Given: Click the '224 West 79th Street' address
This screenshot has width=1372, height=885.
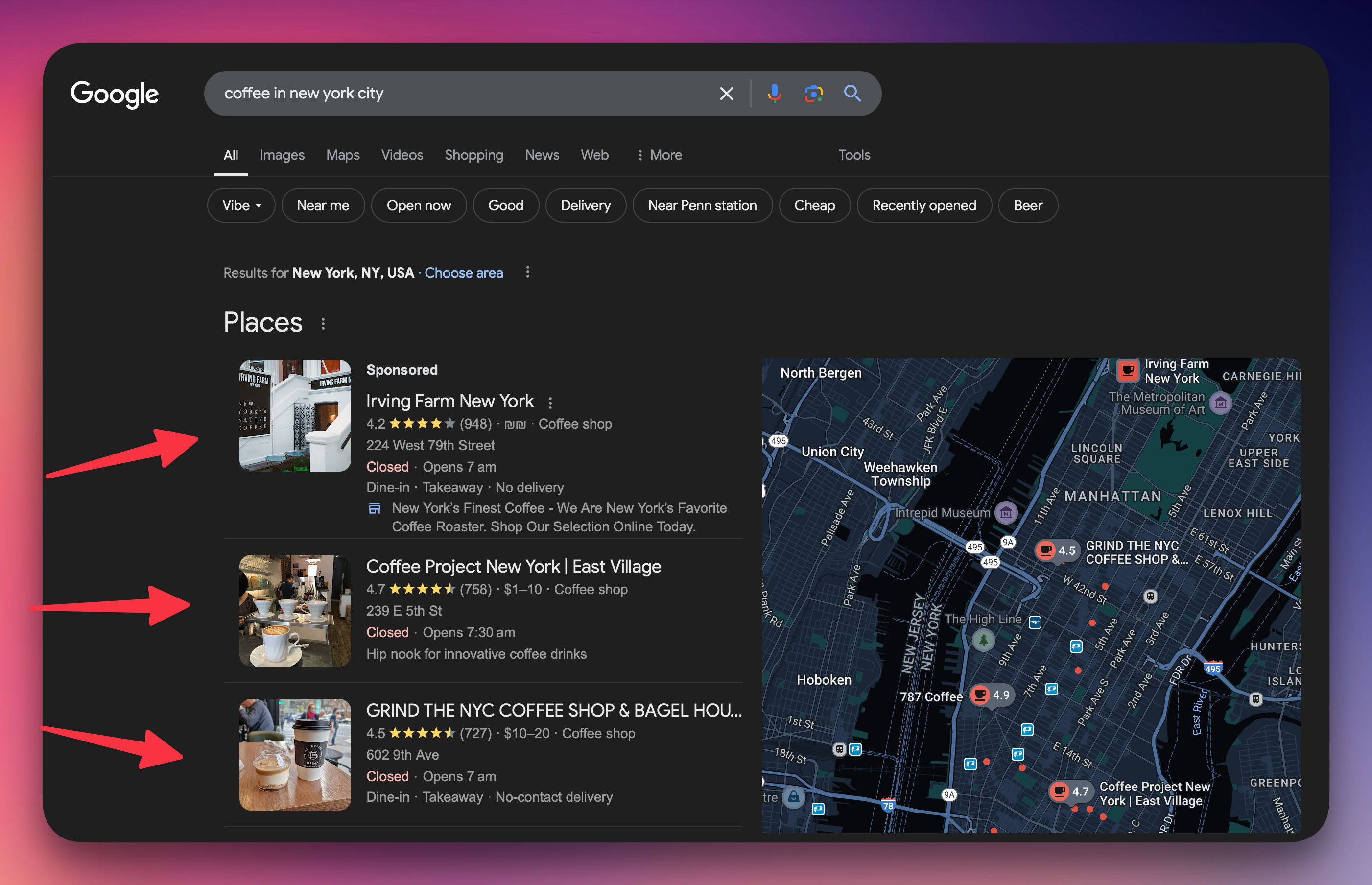Looking at the screenshot, I should click(x=430, y=445).
